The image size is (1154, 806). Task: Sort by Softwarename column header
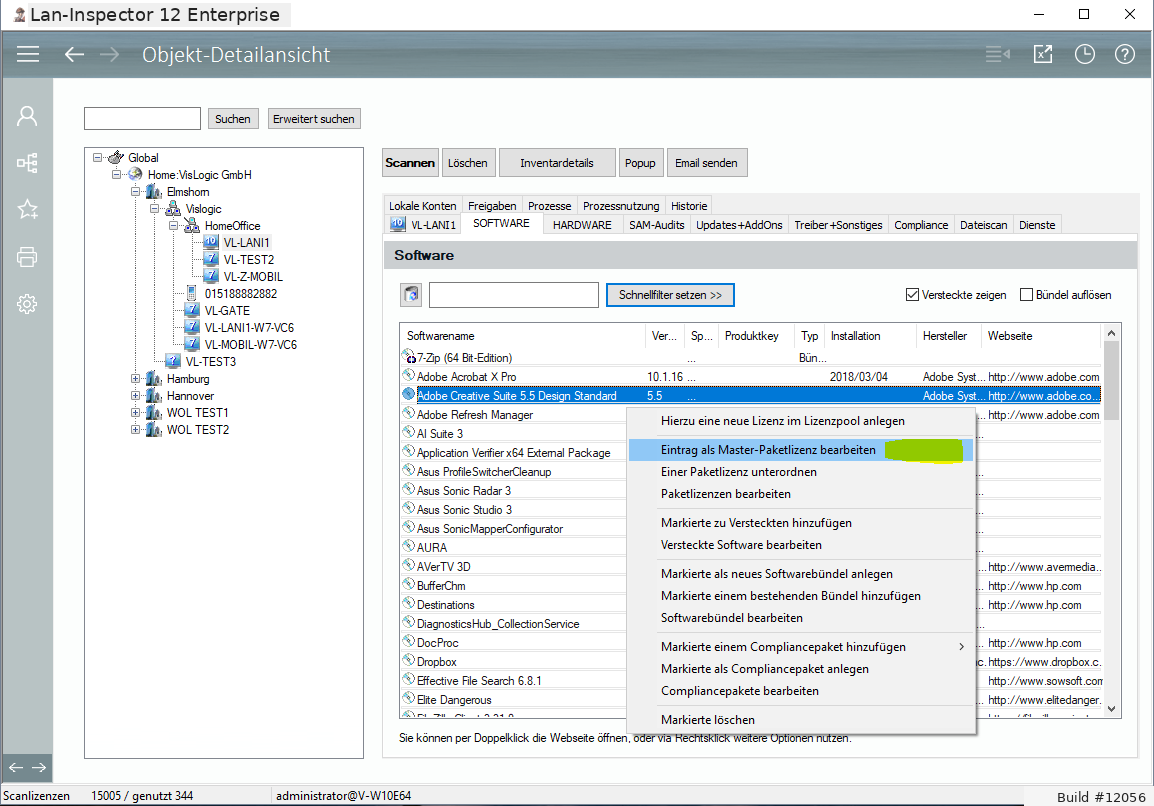tap(523, 336)
